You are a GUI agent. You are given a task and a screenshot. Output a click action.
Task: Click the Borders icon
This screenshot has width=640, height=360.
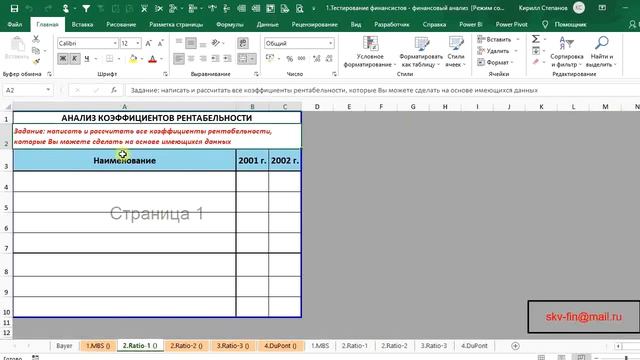110,59
